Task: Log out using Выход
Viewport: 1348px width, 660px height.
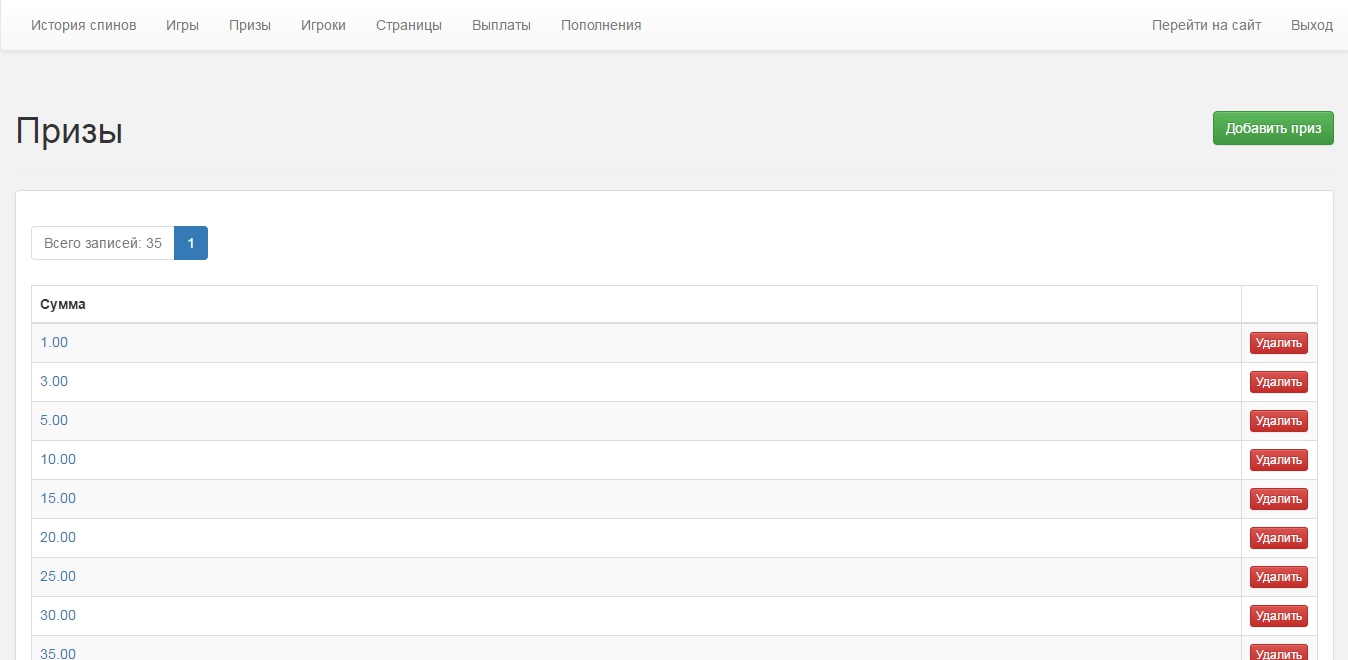Action: [x=1311, y=25]
